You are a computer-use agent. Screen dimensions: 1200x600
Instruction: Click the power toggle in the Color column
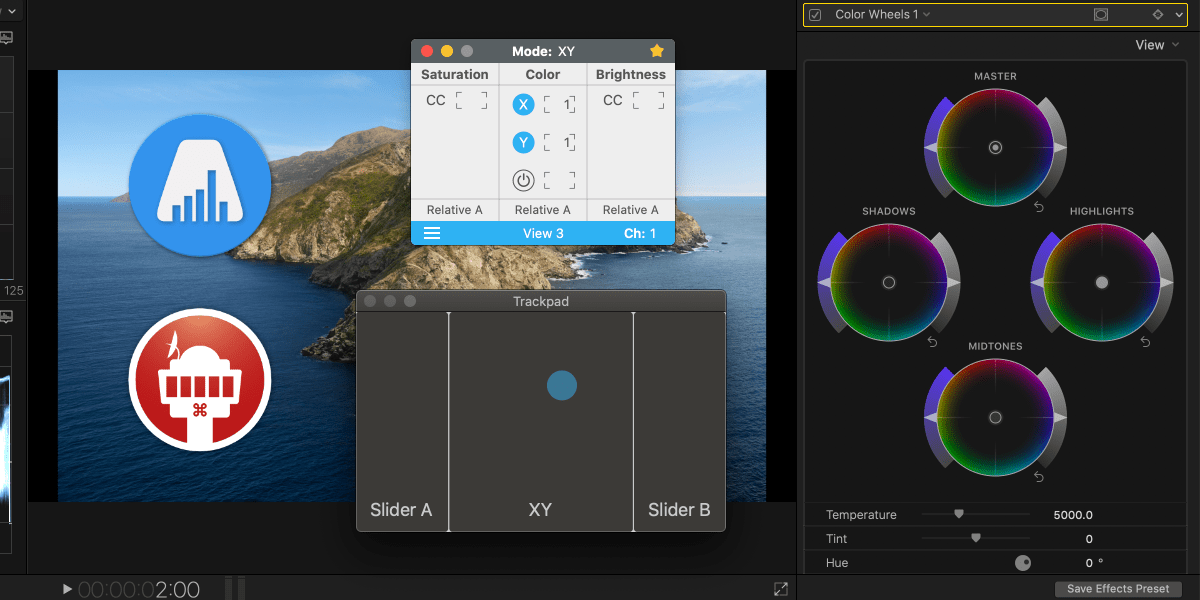coord(522,180)
